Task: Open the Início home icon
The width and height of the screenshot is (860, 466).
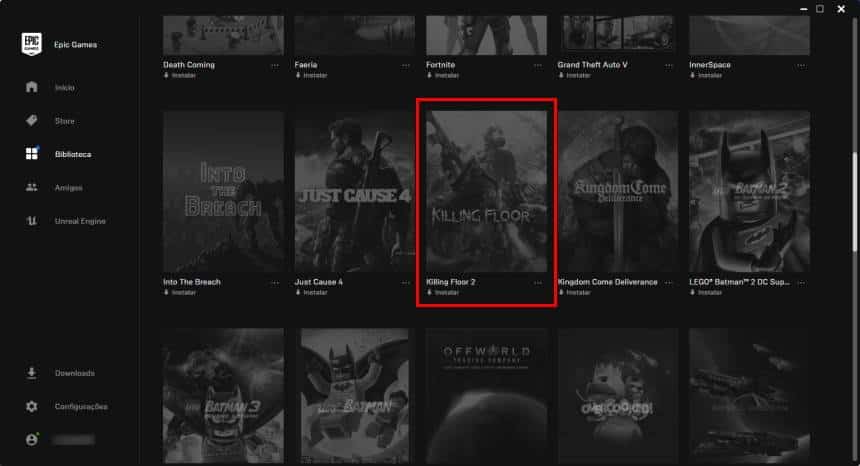Action: [32, 87]
